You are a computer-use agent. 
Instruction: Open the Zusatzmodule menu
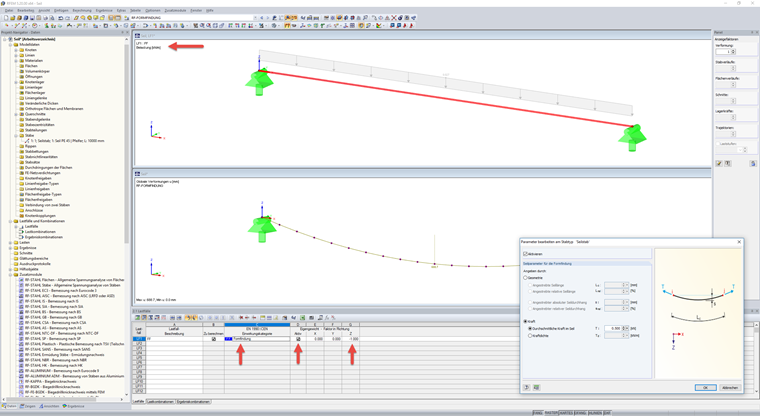[x=175, y=10]
